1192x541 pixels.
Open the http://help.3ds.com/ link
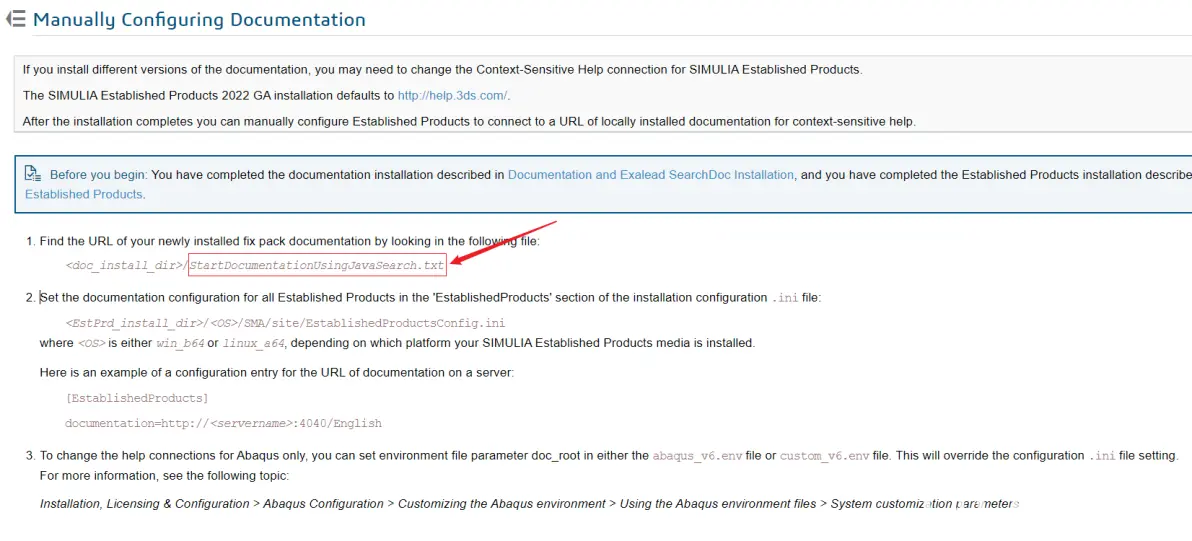452,96
